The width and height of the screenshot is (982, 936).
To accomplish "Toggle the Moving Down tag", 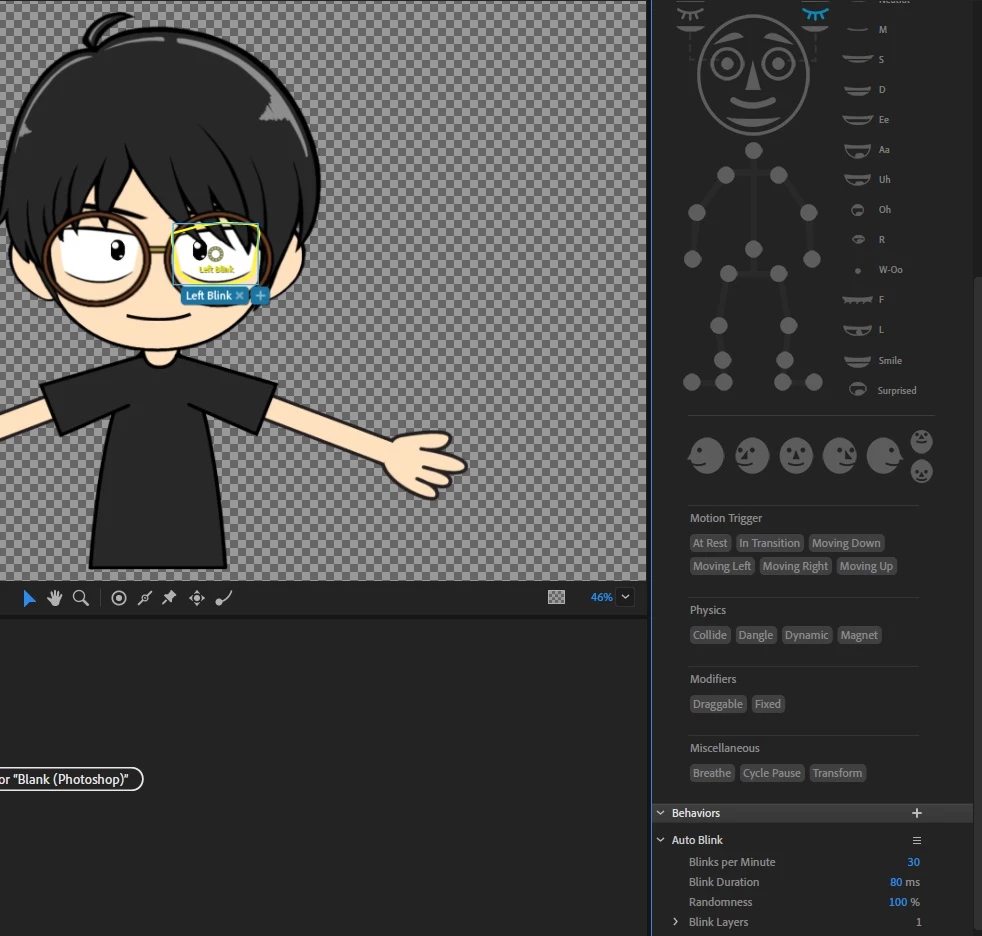I will pos(845,543).
